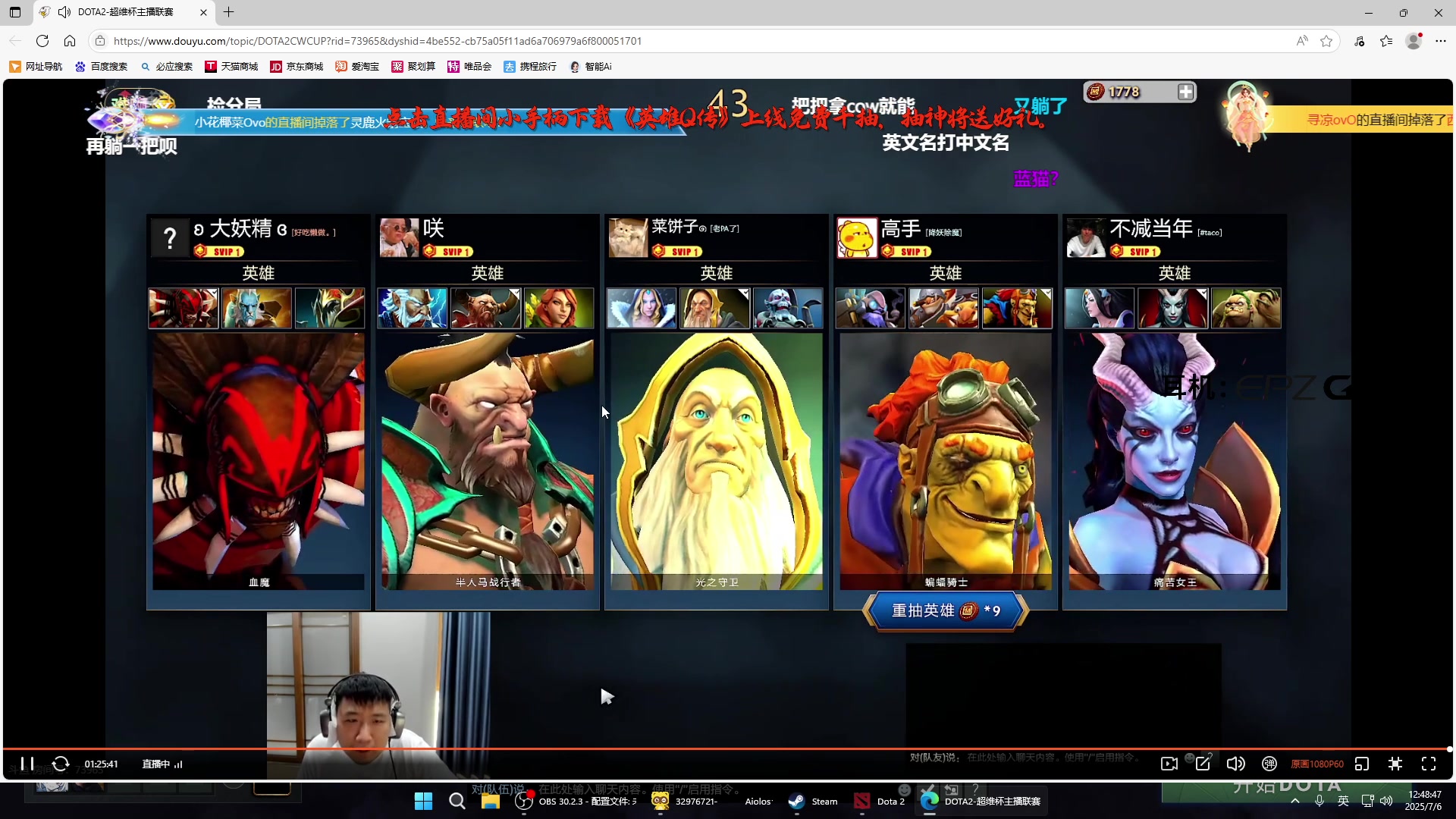Open the read aloud icon in address bar
The height and width of the screenshot is (819, 1456).
pyautogui.click(x=1302, y=41)
